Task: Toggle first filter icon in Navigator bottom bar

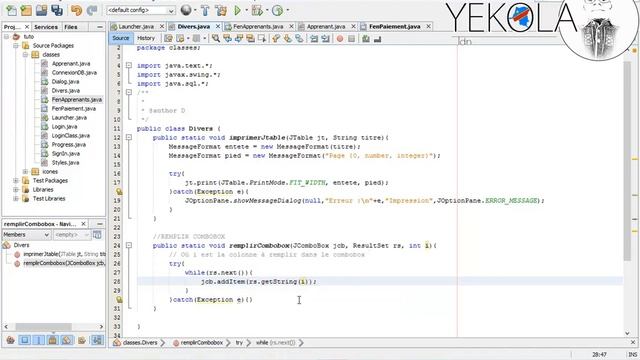Action: click(x=11, y=340)
